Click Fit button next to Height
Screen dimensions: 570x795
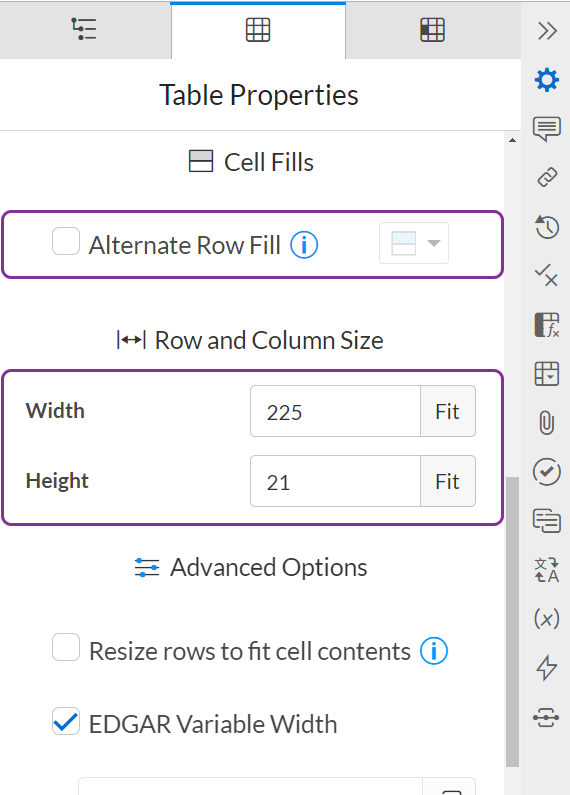point(448,481)
